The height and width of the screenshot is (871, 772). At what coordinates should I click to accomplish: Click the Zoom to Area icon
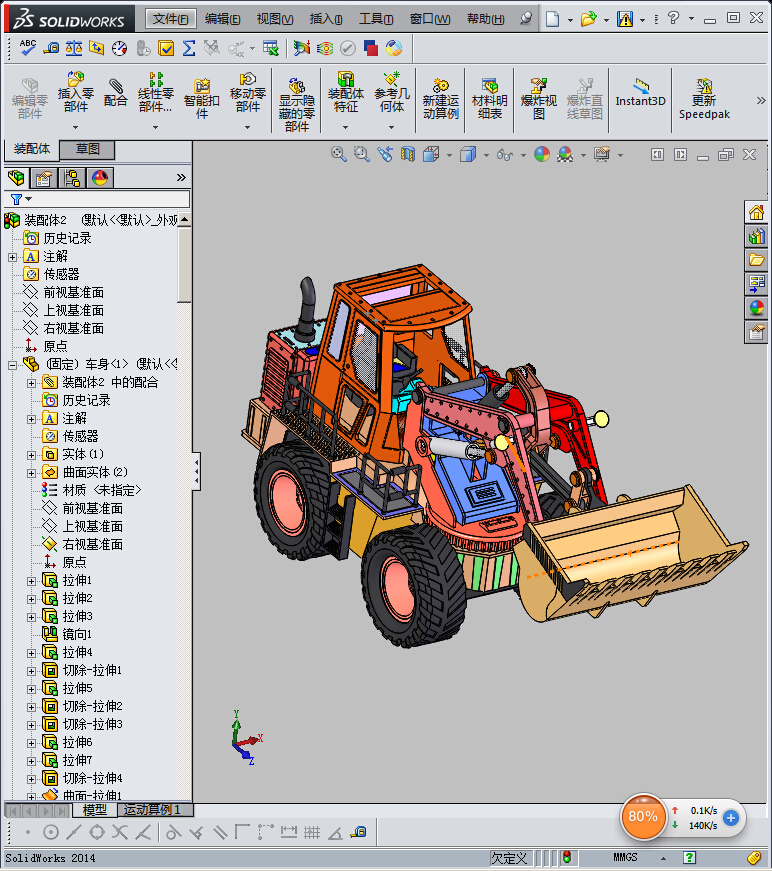(x=362, y=154)
